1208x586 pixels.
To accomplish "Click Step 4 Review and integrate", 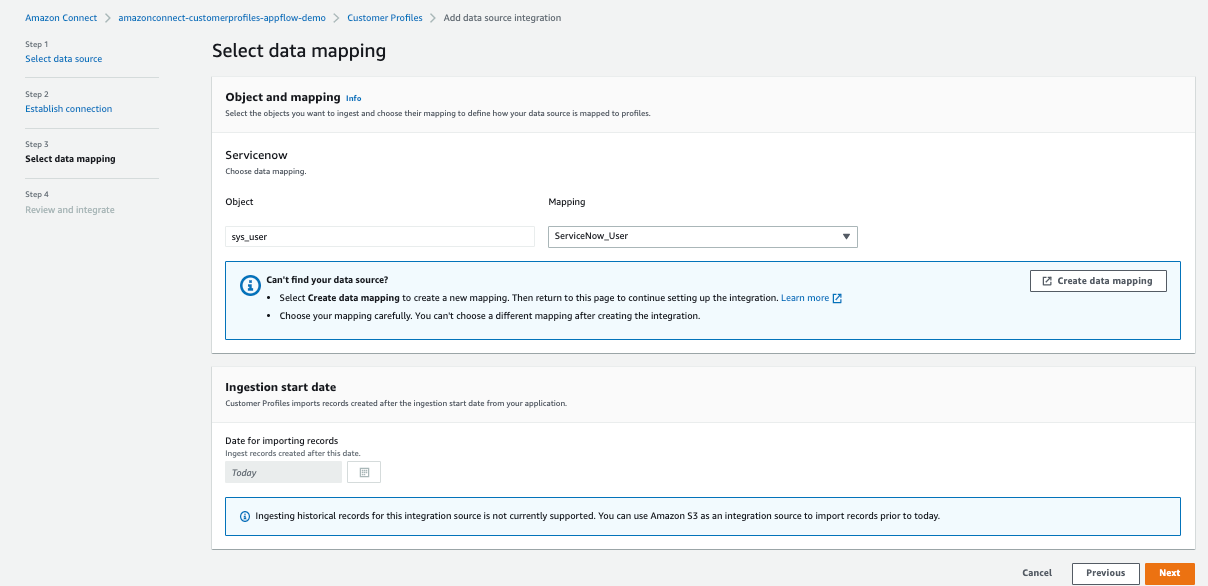I will (70, 210).
